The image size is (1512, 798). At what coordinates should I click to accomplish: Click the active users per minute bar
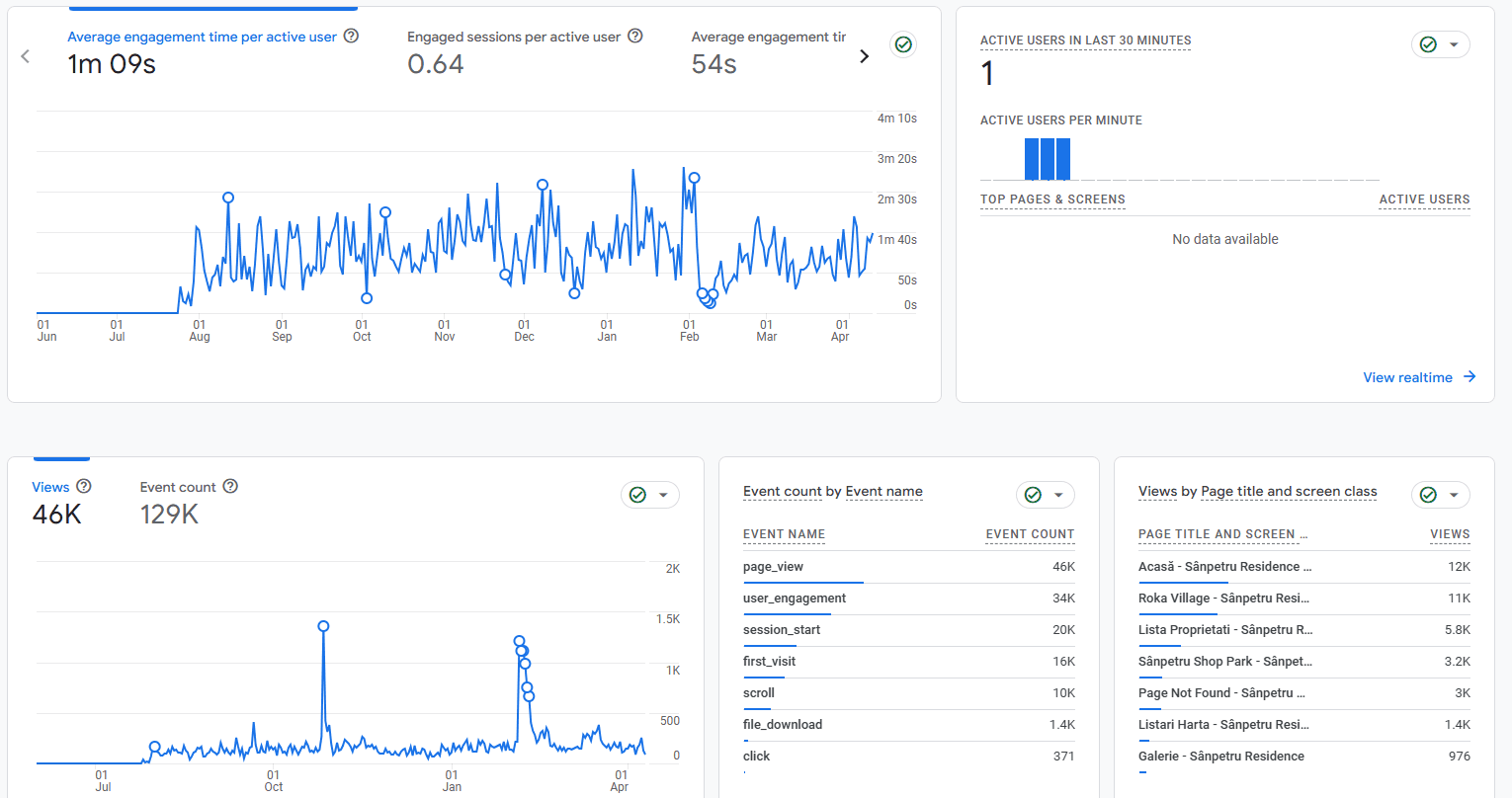1048,159
